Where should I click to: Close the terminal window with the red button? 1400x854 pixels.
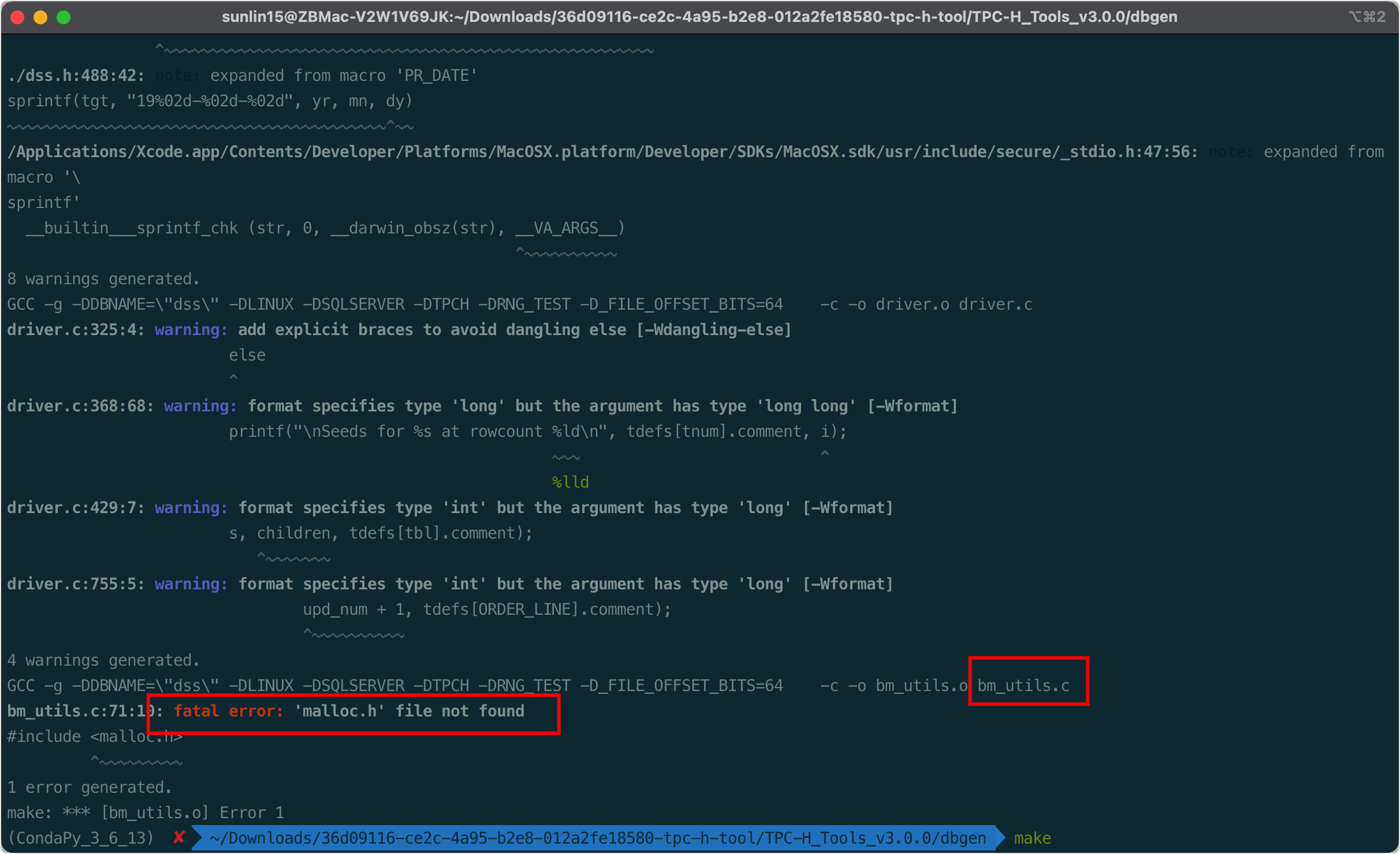coord(17,17)
